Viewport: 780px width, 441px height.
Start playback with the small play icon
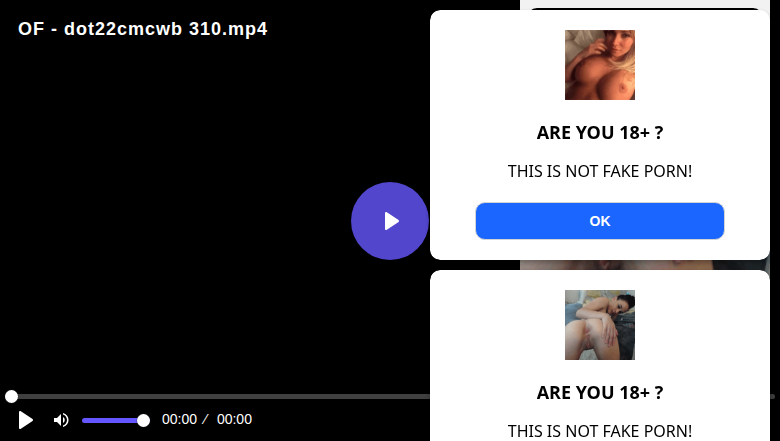[x=25, y=420]
